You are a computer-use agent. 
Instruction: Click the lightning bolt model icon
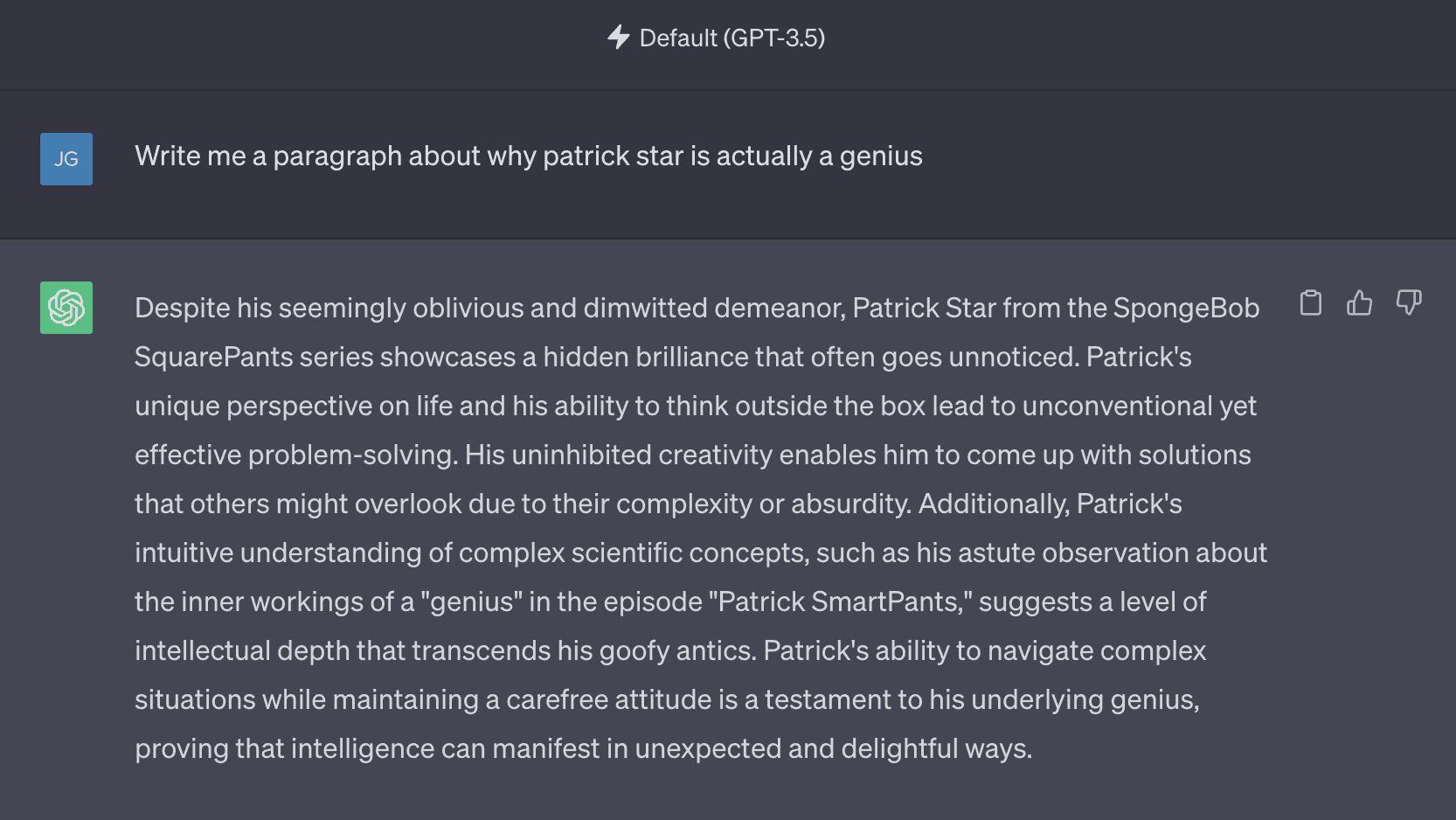tap(619, 37)
